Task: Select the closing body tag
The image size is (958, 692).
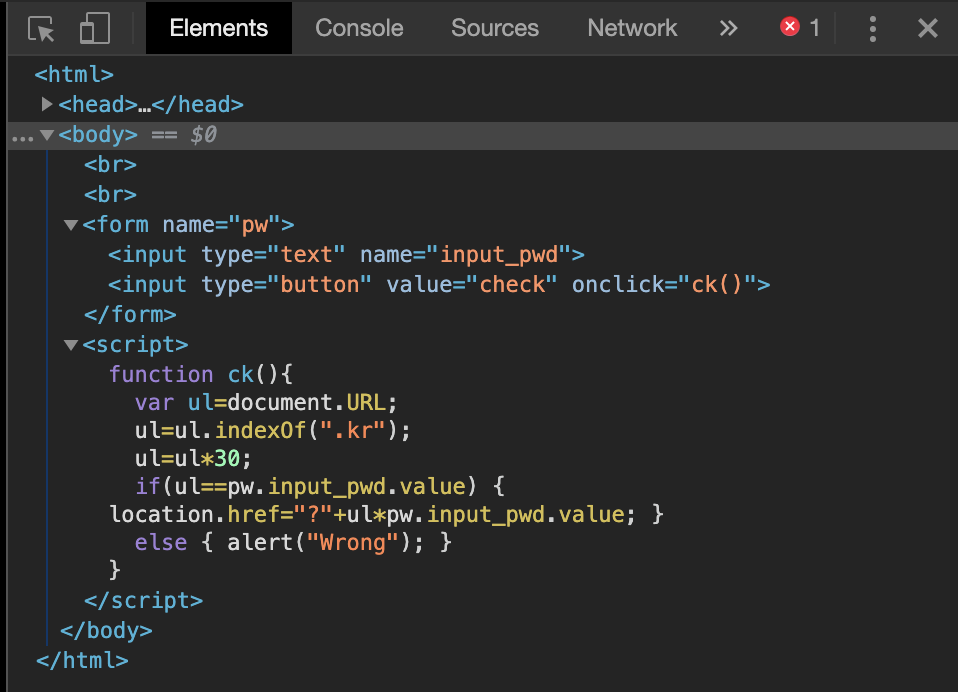Action: point(106,630)
